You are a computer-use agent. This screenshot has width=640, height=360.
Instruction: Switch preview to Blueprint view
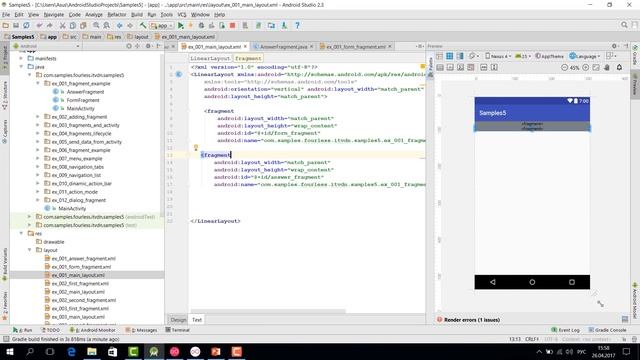click(x=449, y=56)
